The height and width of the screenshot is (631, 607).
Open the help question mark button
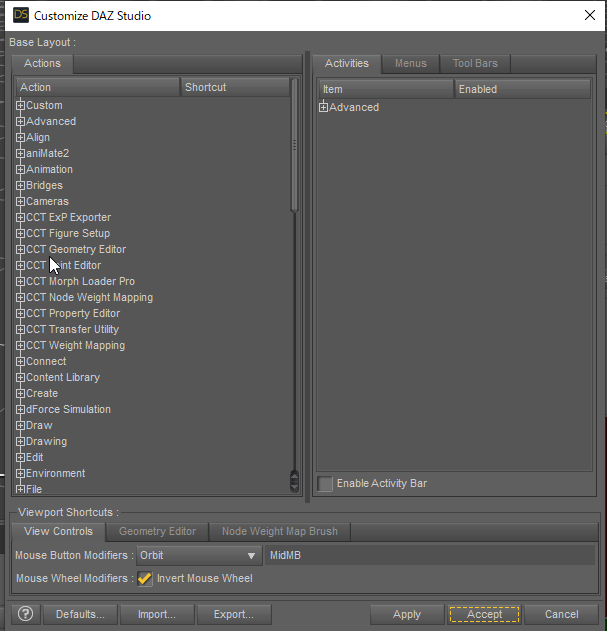coord(25,614)
